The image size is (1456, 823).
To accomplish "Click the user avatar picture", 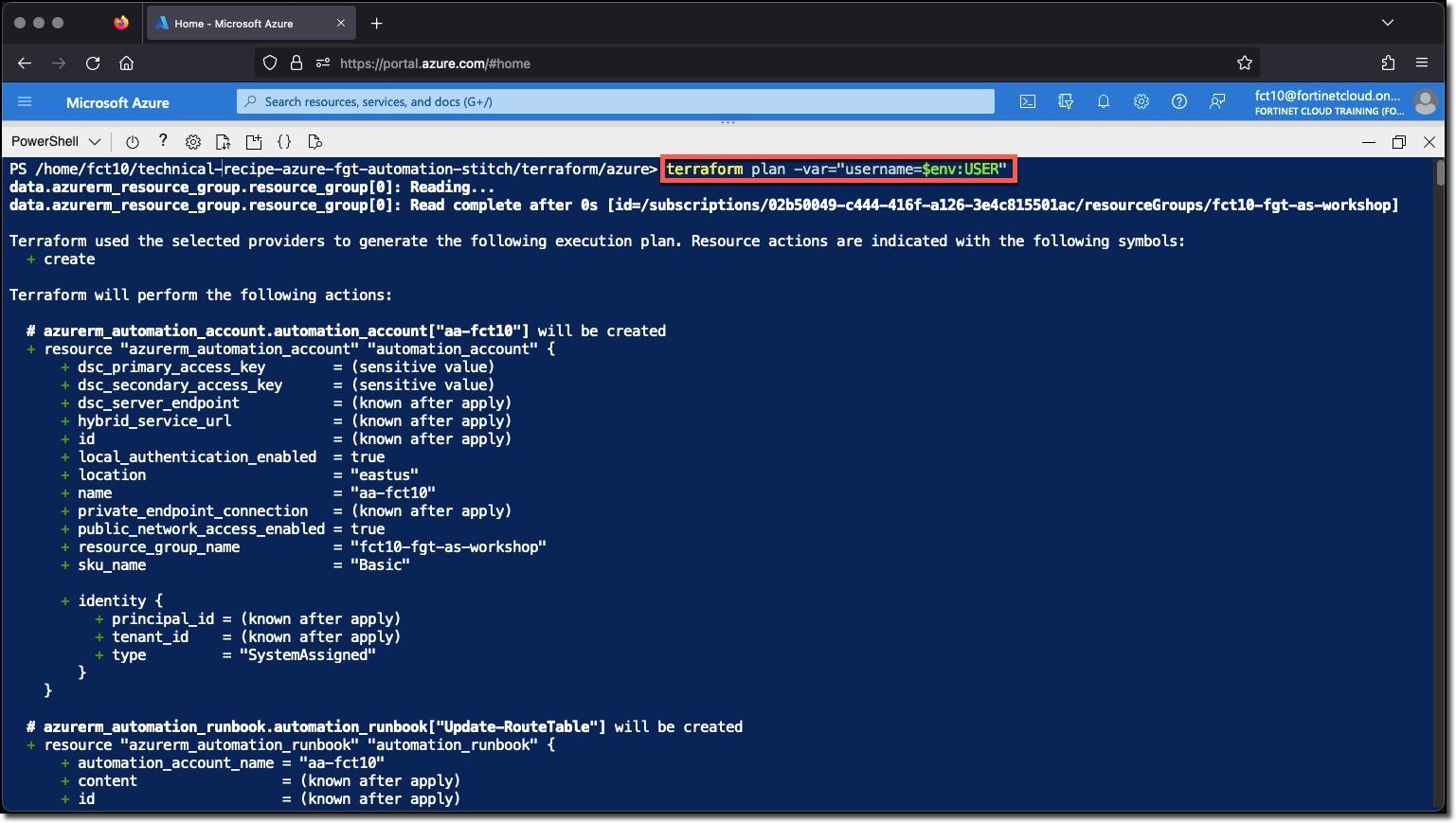I will click(x=1425, y=101).
